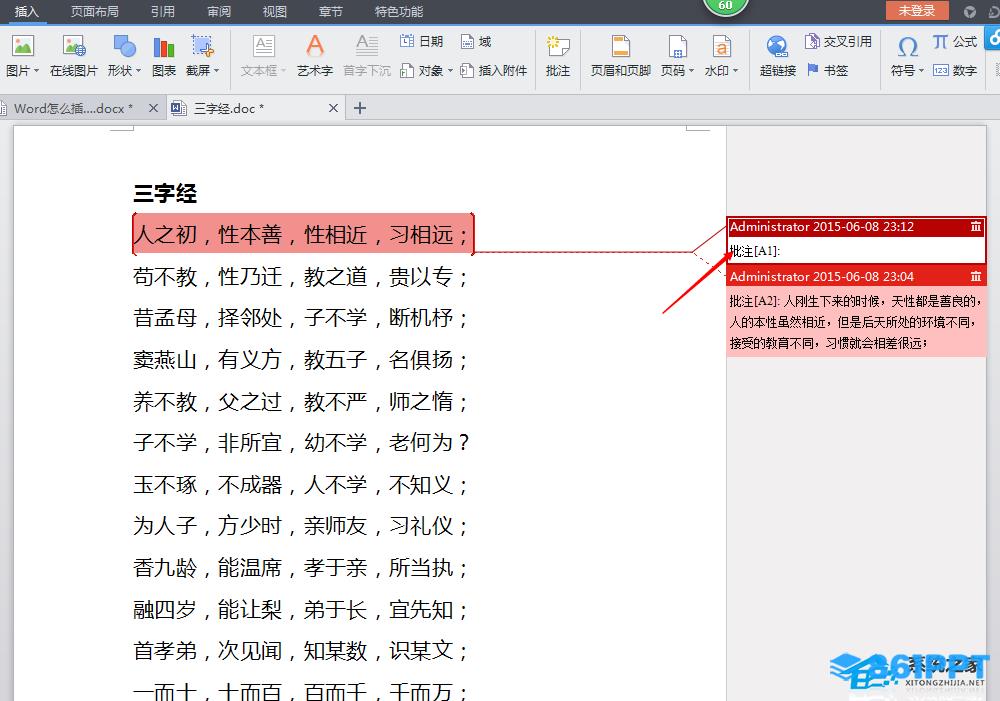Viewport: 1000px width, 701px height.
Task: Switch to the 章节 ribbon tab
Action: click(330, 11)
